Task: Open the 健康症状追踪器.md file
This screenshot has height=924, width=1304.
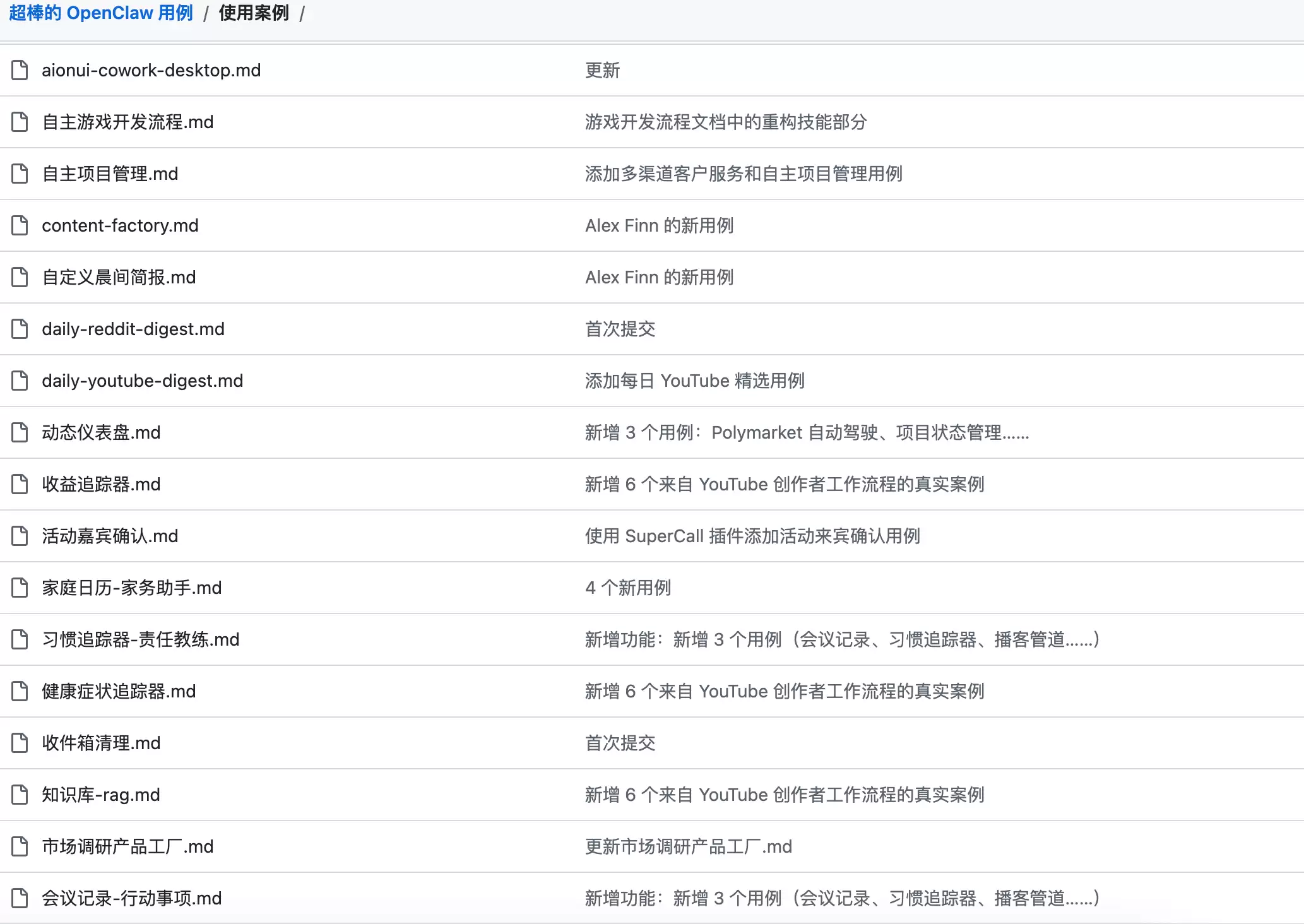Action: click(119, 691)
